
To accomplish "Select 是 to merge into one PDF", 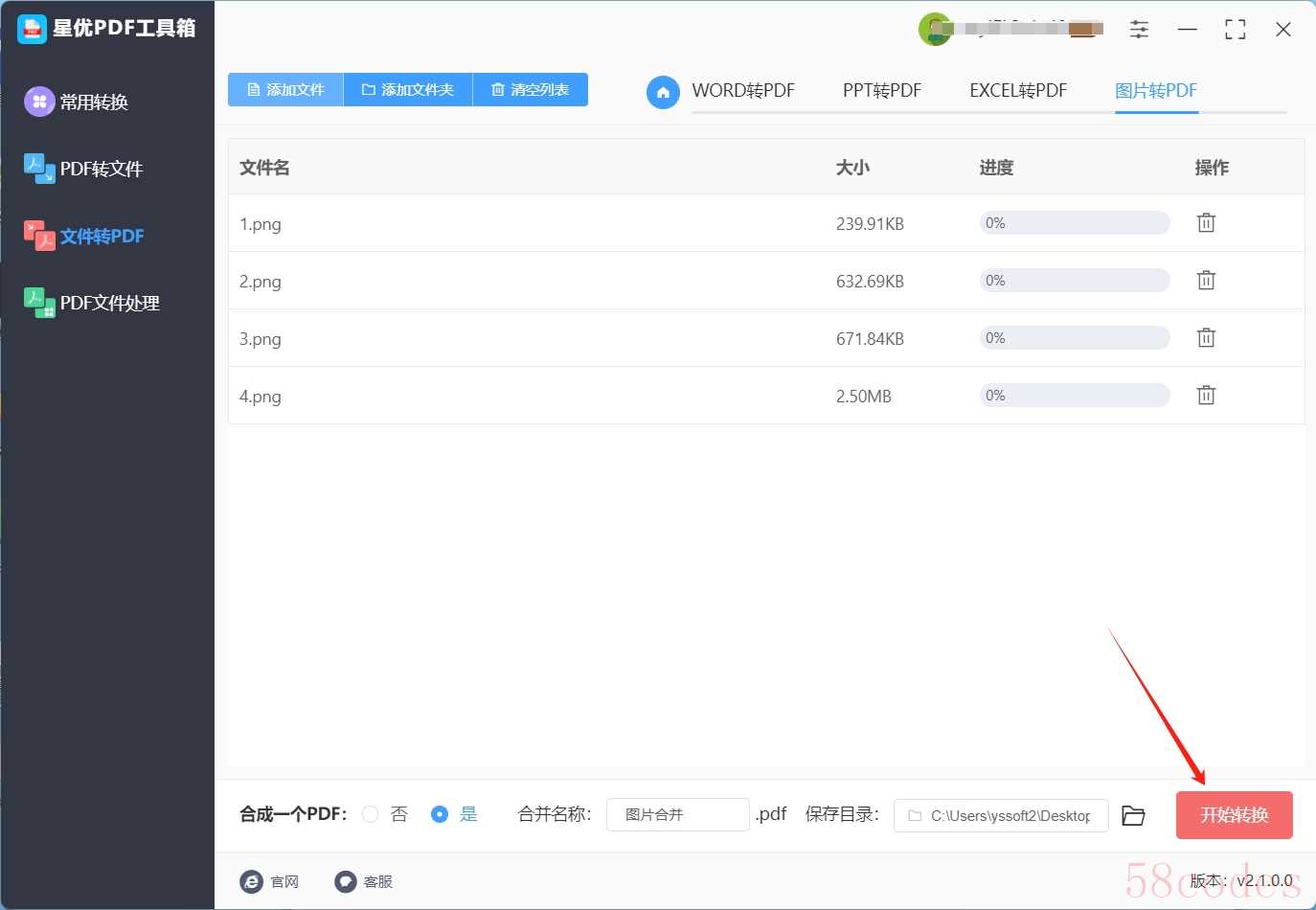I will [440, 814].
